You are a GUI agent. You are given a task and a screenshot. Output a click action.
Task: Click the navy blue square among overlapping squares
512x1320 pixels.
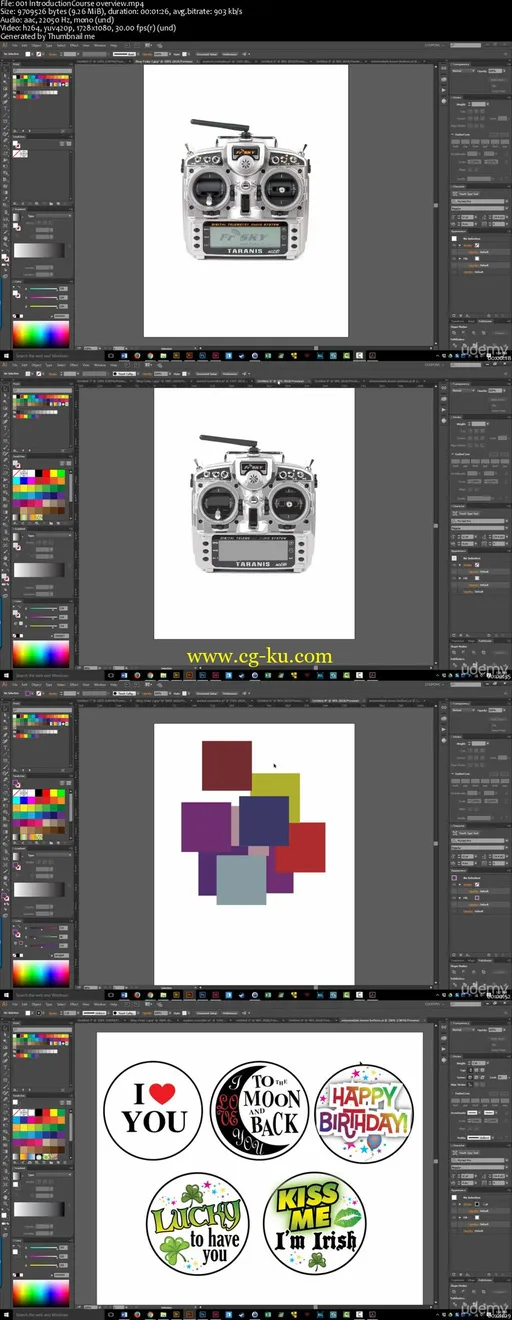[x=264, y=821]
